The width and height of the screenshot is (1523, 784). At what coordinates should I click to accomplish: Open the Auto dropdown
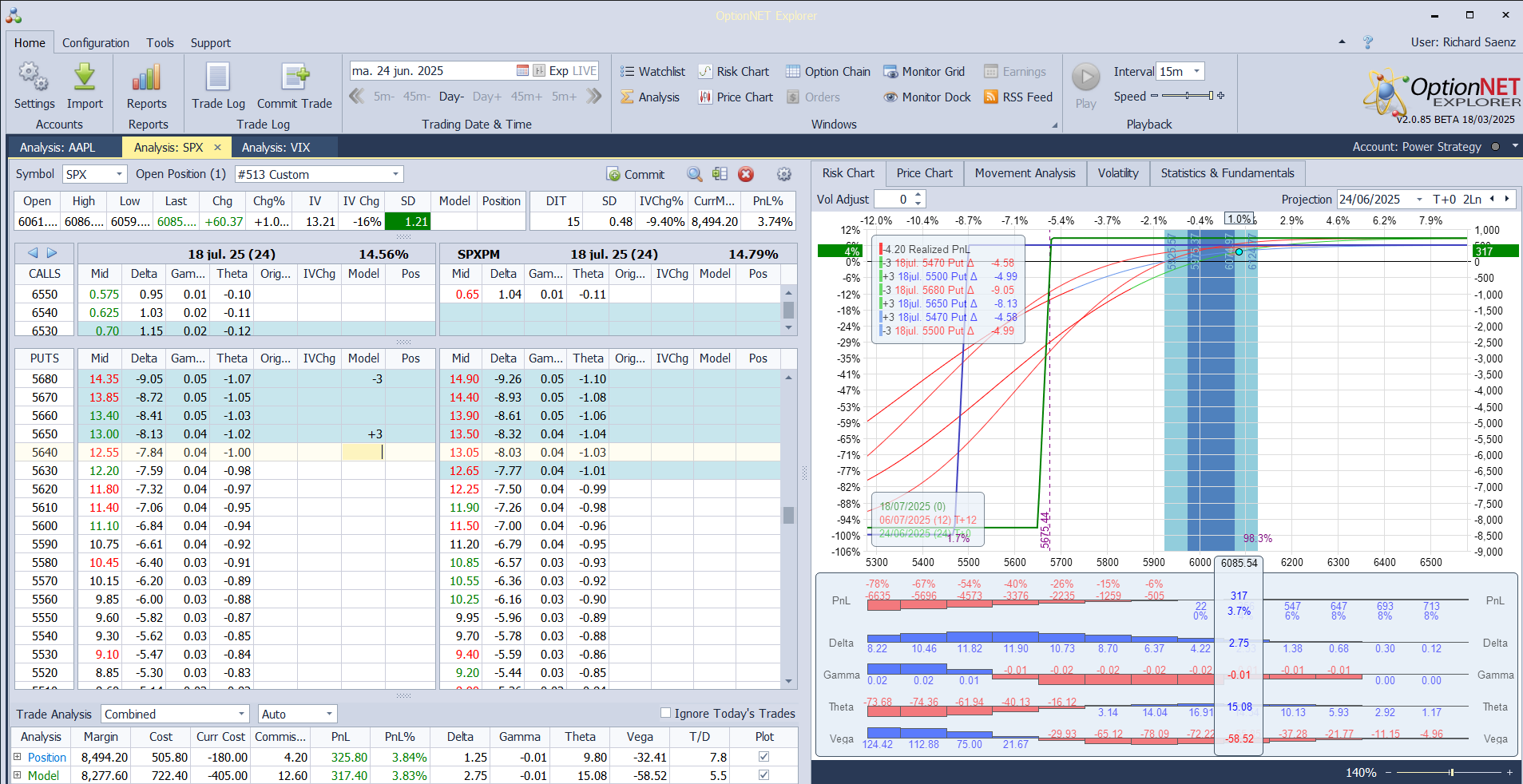pos(329,714)
